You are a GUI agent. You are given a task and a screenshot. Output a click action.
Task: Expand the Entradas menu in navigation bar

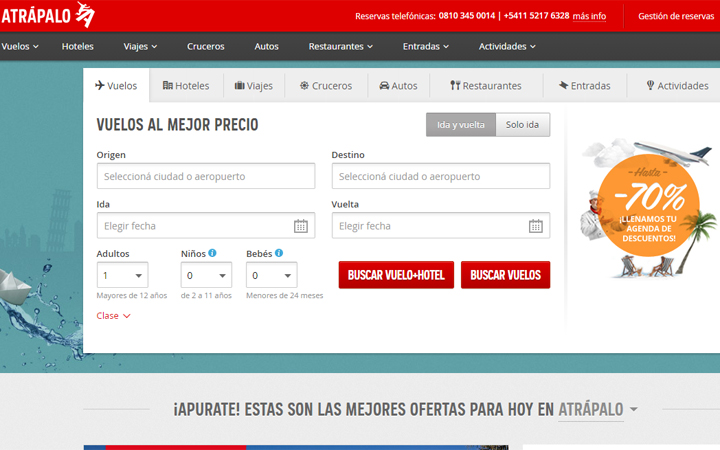[x=426, y=46]
